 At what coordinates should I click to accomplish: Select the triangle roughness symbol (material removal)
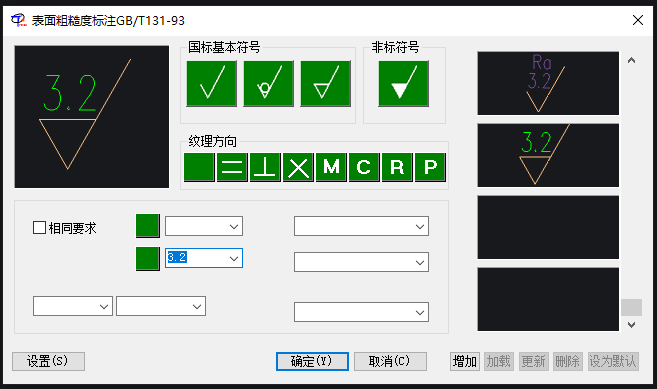point(326,83)
